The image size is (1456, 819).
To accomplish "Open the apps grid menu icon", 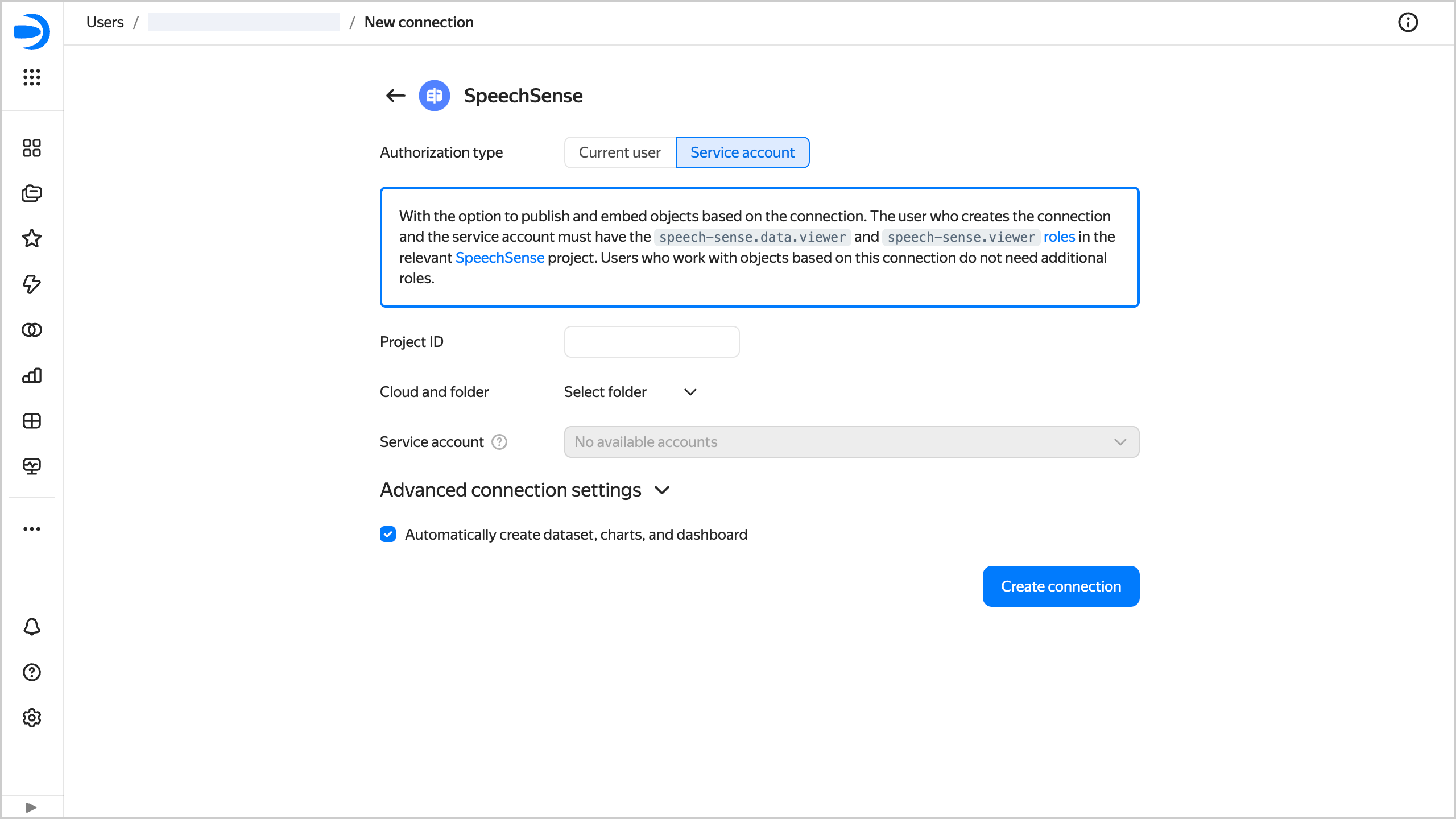I will click(x=32, y=77).
